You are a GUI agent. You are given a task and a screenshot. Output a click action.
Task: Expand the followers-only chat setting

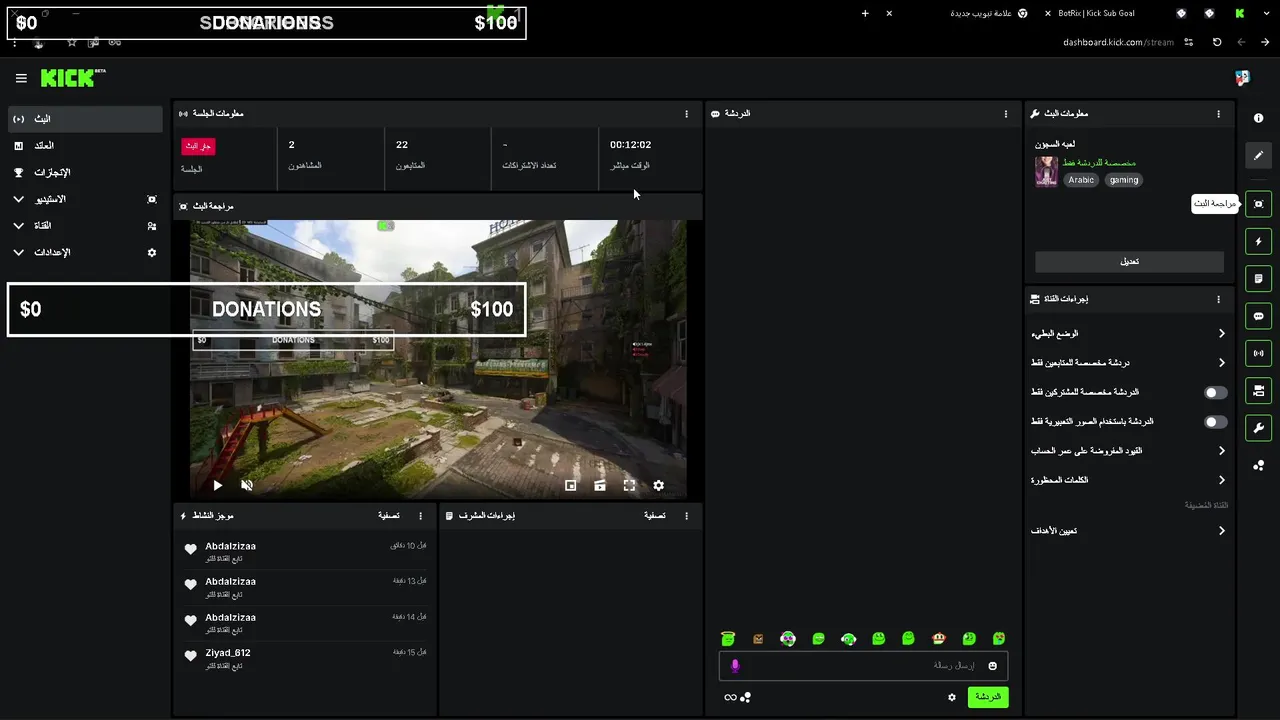point(1128,363)
